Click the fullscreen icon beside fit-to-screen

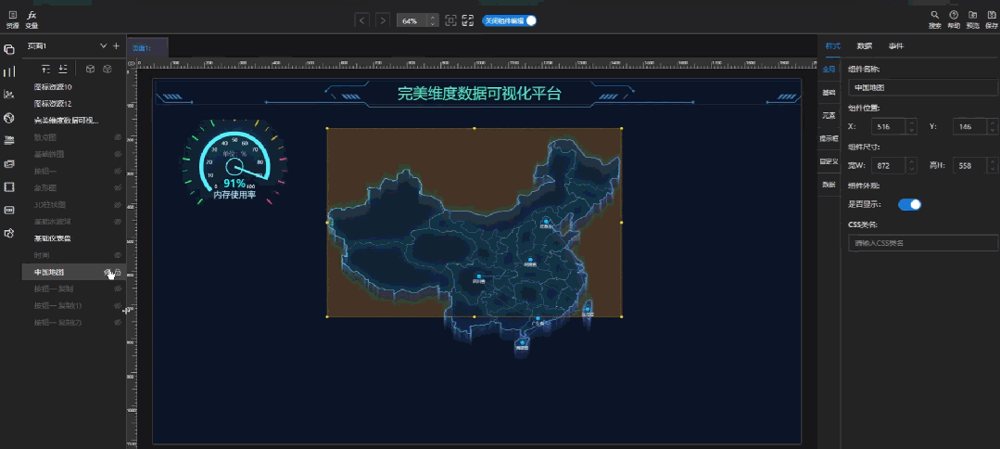point(468,20)
